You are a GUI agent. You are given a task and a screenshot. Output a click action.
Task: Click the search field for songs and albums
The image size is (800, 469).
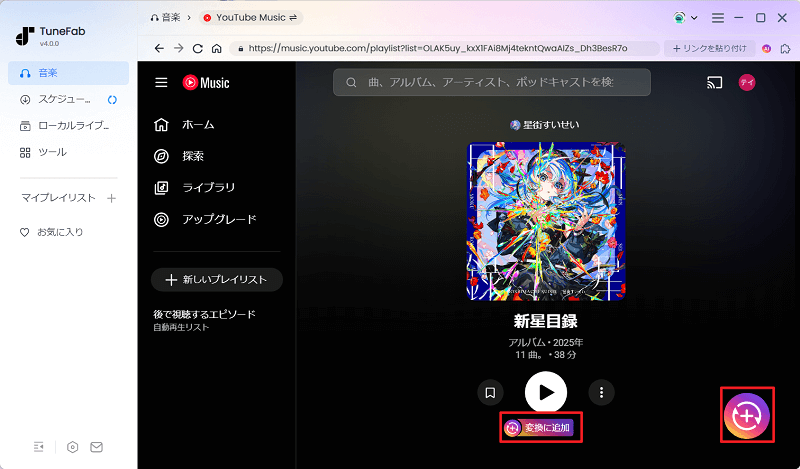(492, 82)
